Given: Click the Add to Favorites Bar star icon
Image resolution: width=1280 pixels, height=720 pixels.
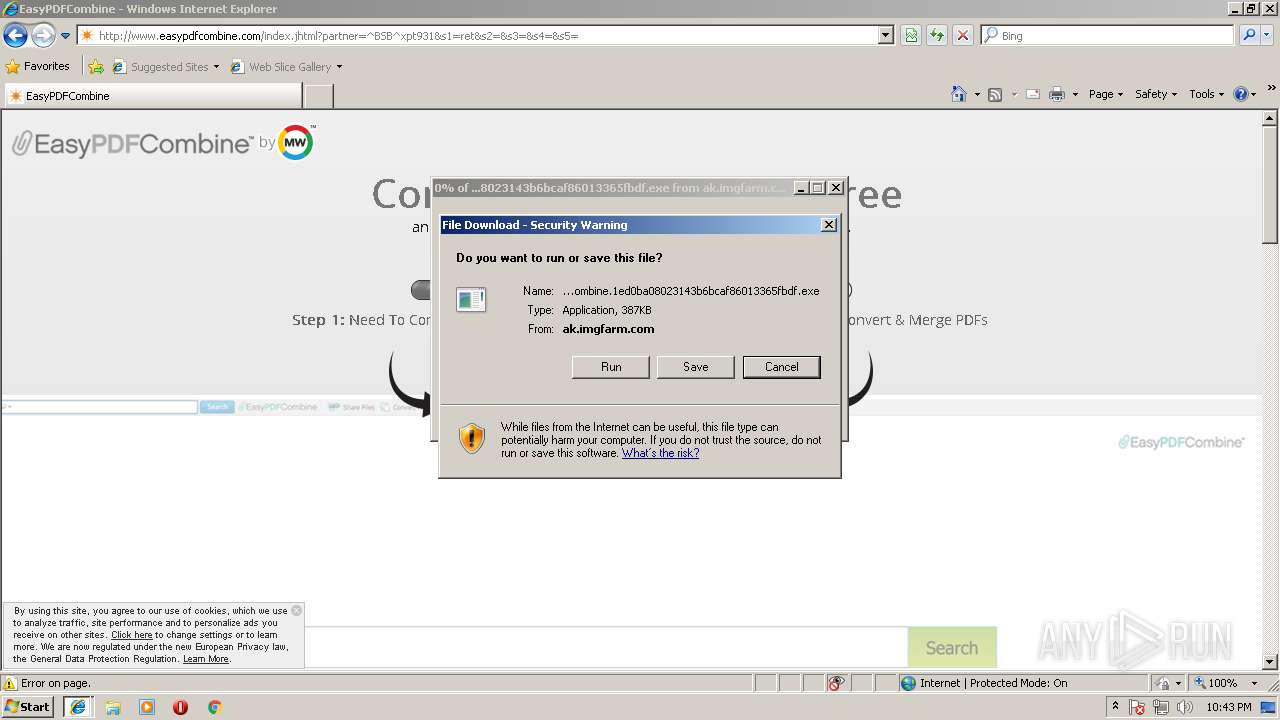Looking at the screenshot, I should click(96, 67).
